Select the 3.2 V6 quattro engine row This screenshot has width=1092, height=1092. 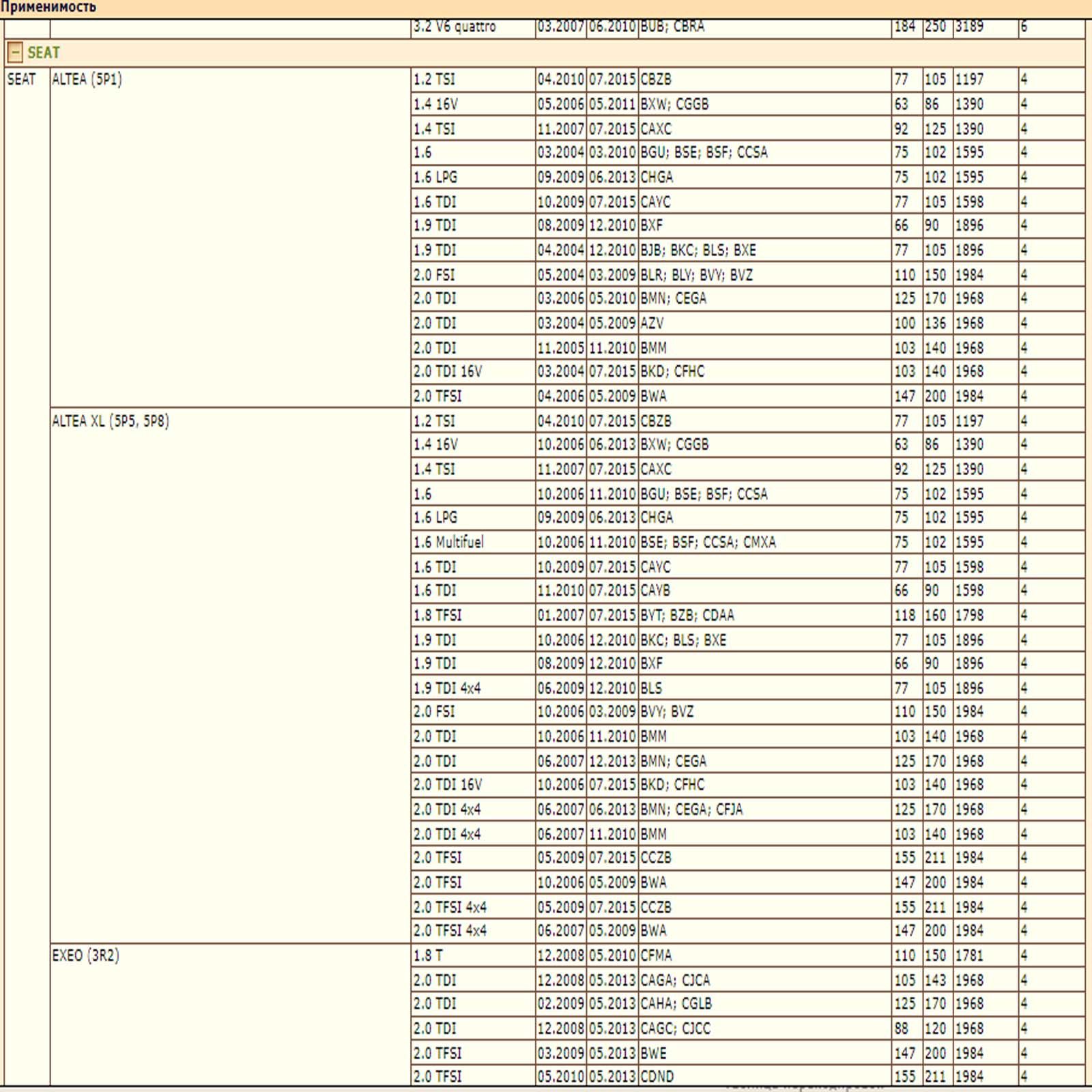coord(455,27)
